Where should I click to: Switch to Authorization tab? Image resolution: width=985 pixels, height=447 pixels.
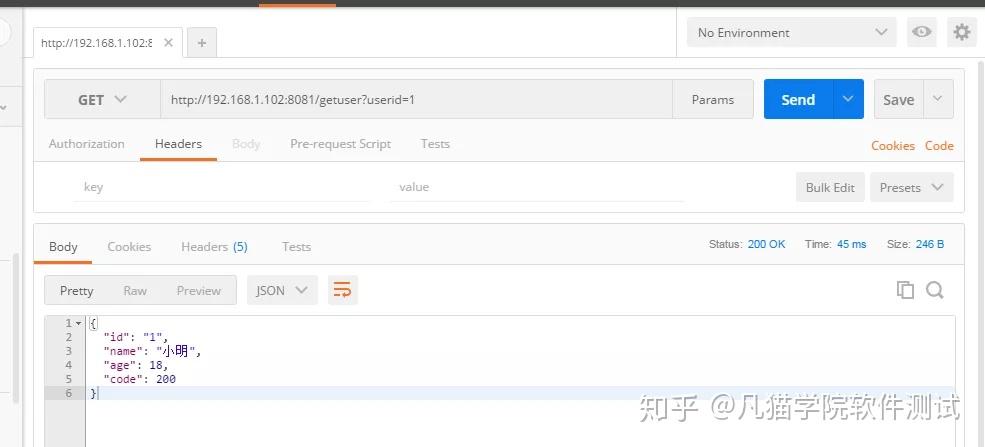pos(87,144)
